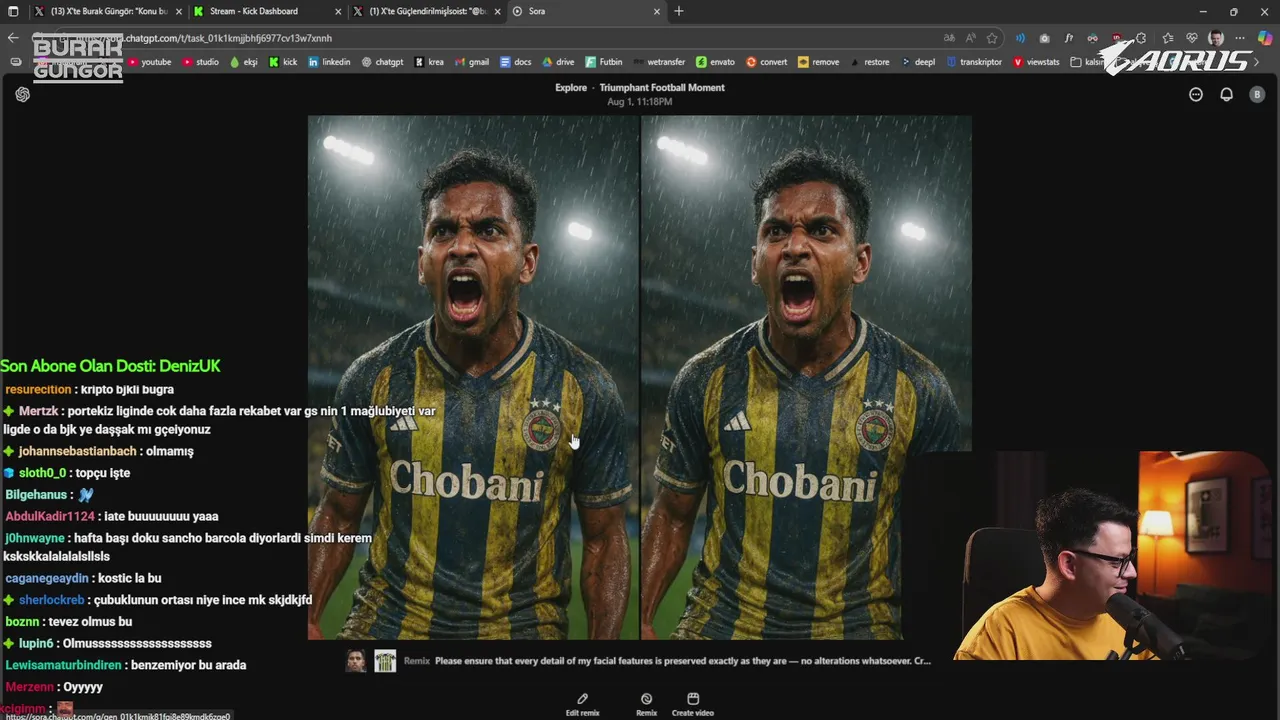The height and width of the screenshot is (720, 1280).
Task: Click the translate icon in address bar
Action: pyautogui.click(x=948, y=38)
